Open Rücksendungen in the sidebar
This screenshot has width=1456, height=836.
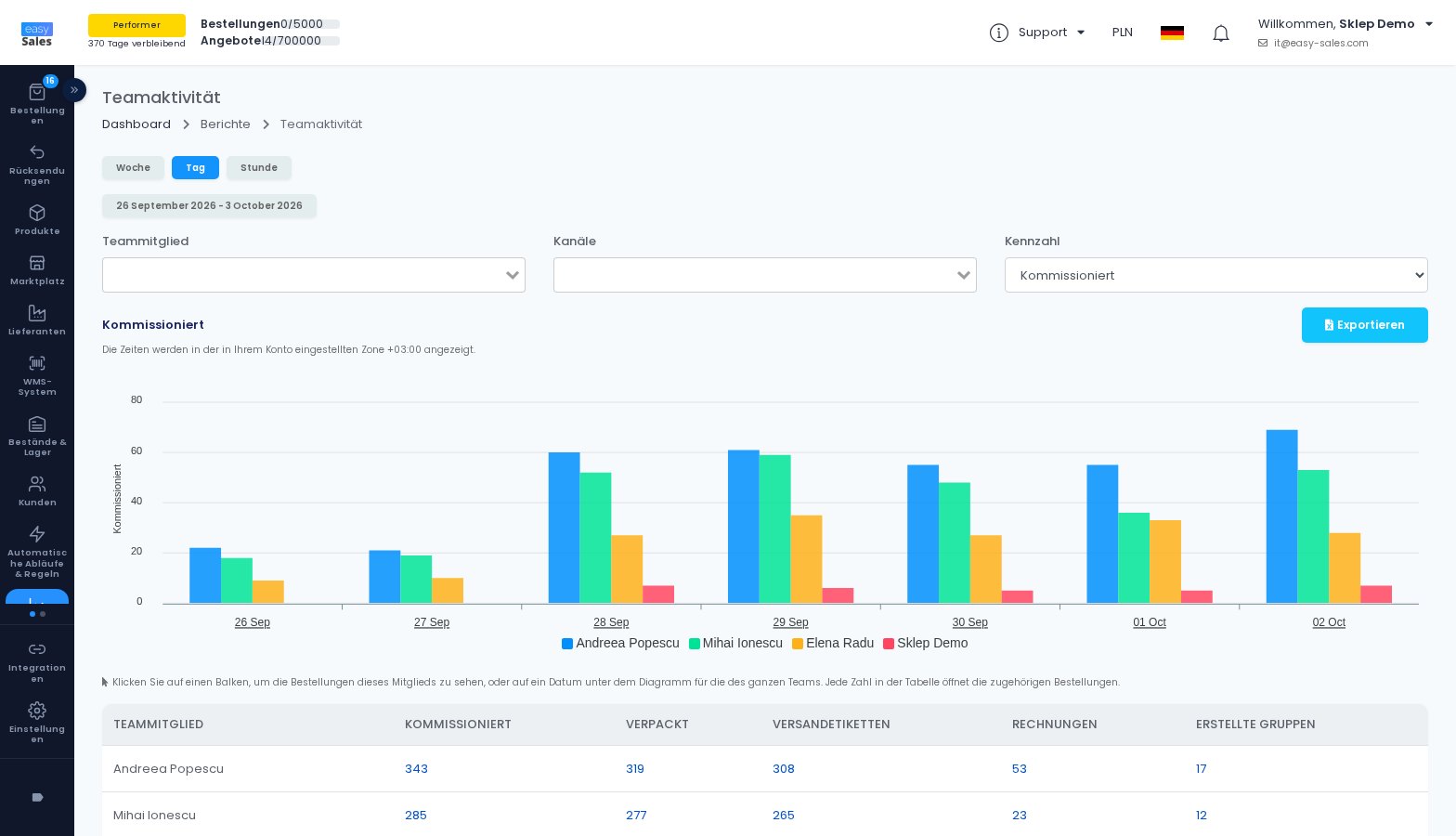tap(37, 163)
